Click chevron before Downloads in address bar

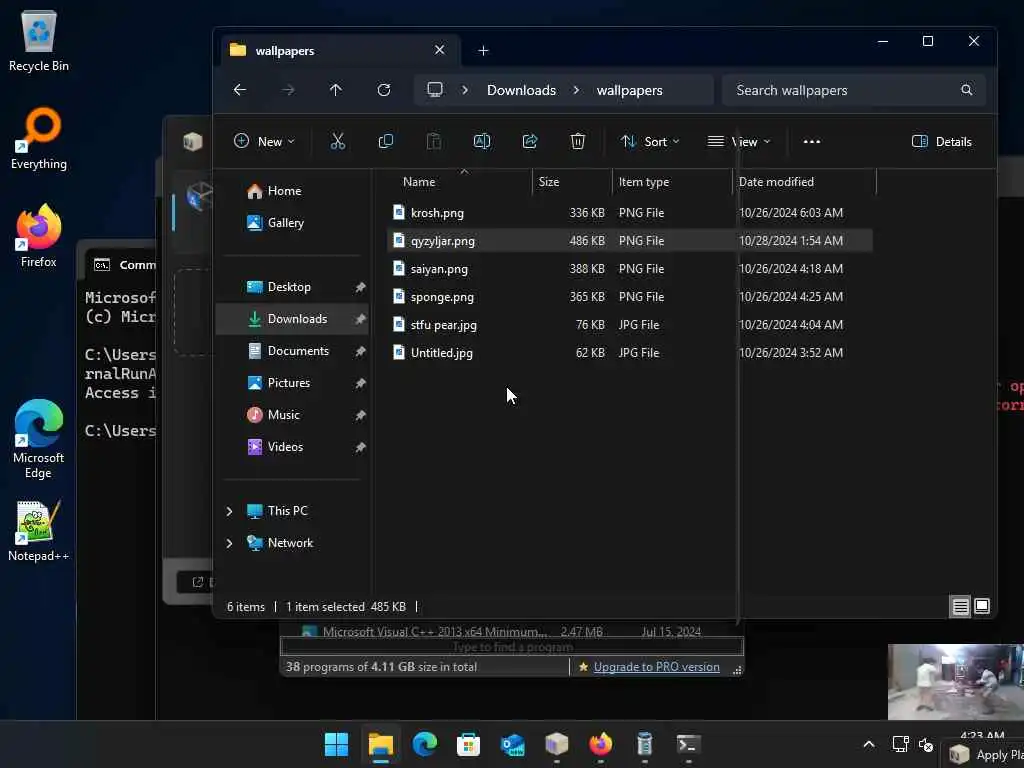pyautogui.click(x=465, y=90)
